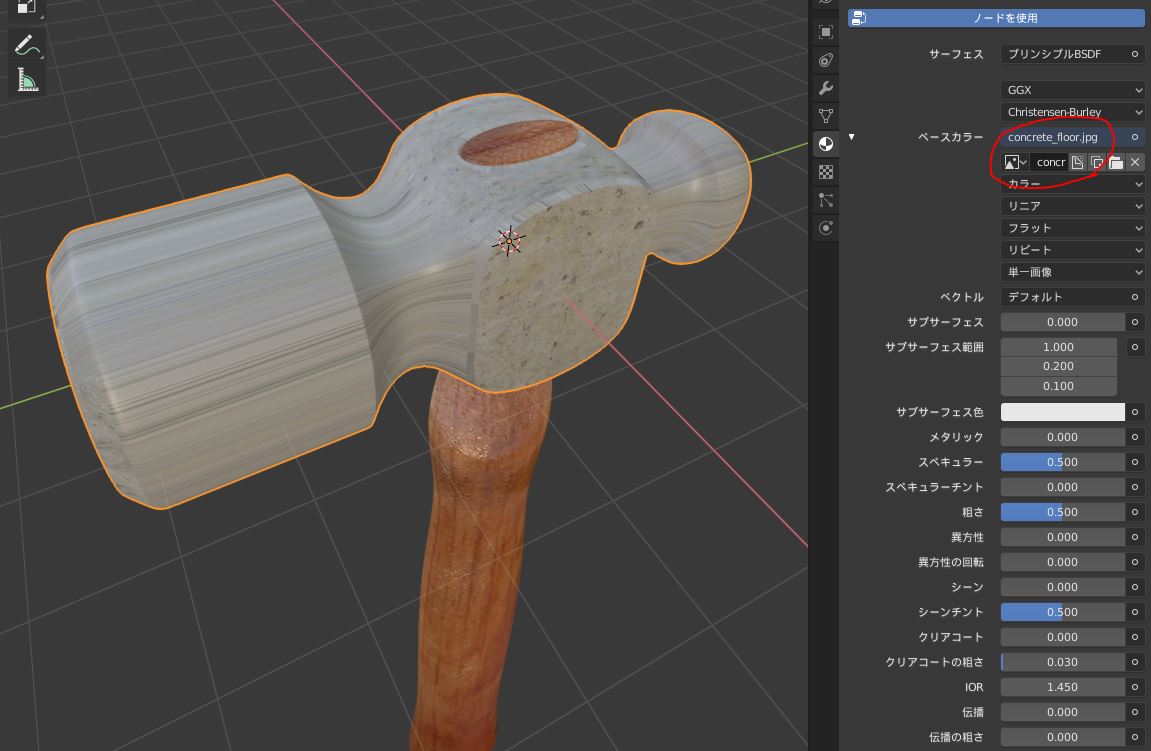Image resolution: width=1151 pixels, height=751 pixels.
Task: Click the socket dot beside サブサーフェス範囲
Action: click(x=1135, y=347)
